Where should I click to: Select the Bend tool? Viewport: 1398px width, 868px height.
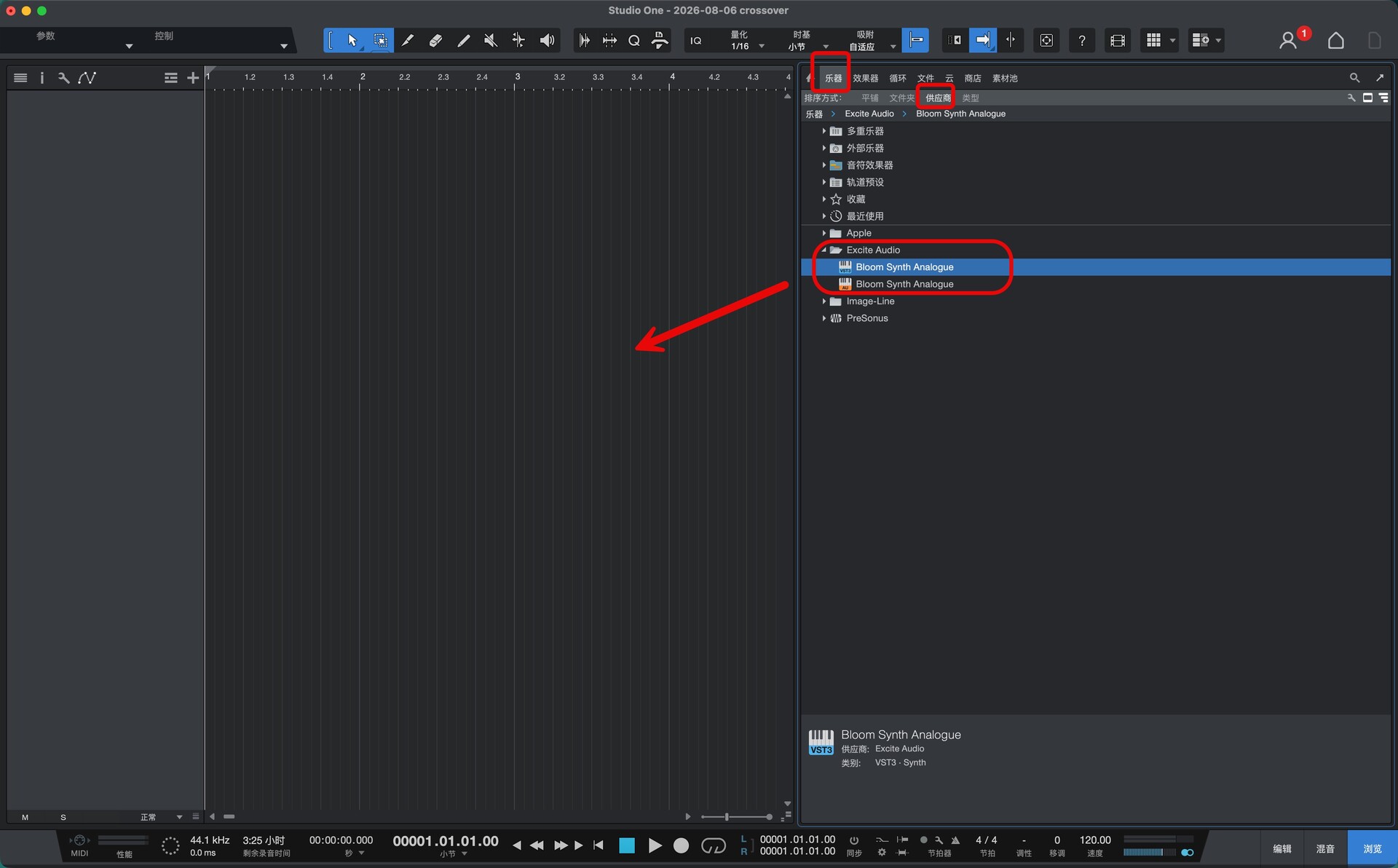[518, 41]
